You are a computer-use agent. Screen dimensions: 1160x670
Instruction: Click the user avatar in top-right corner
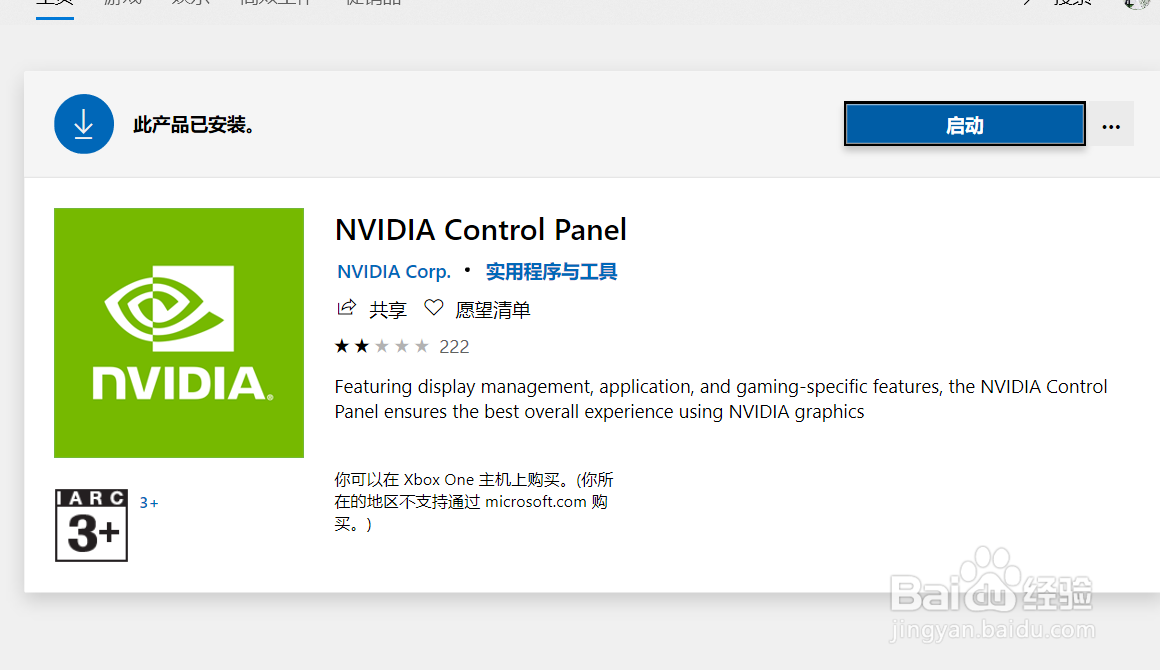(1138, 3)
